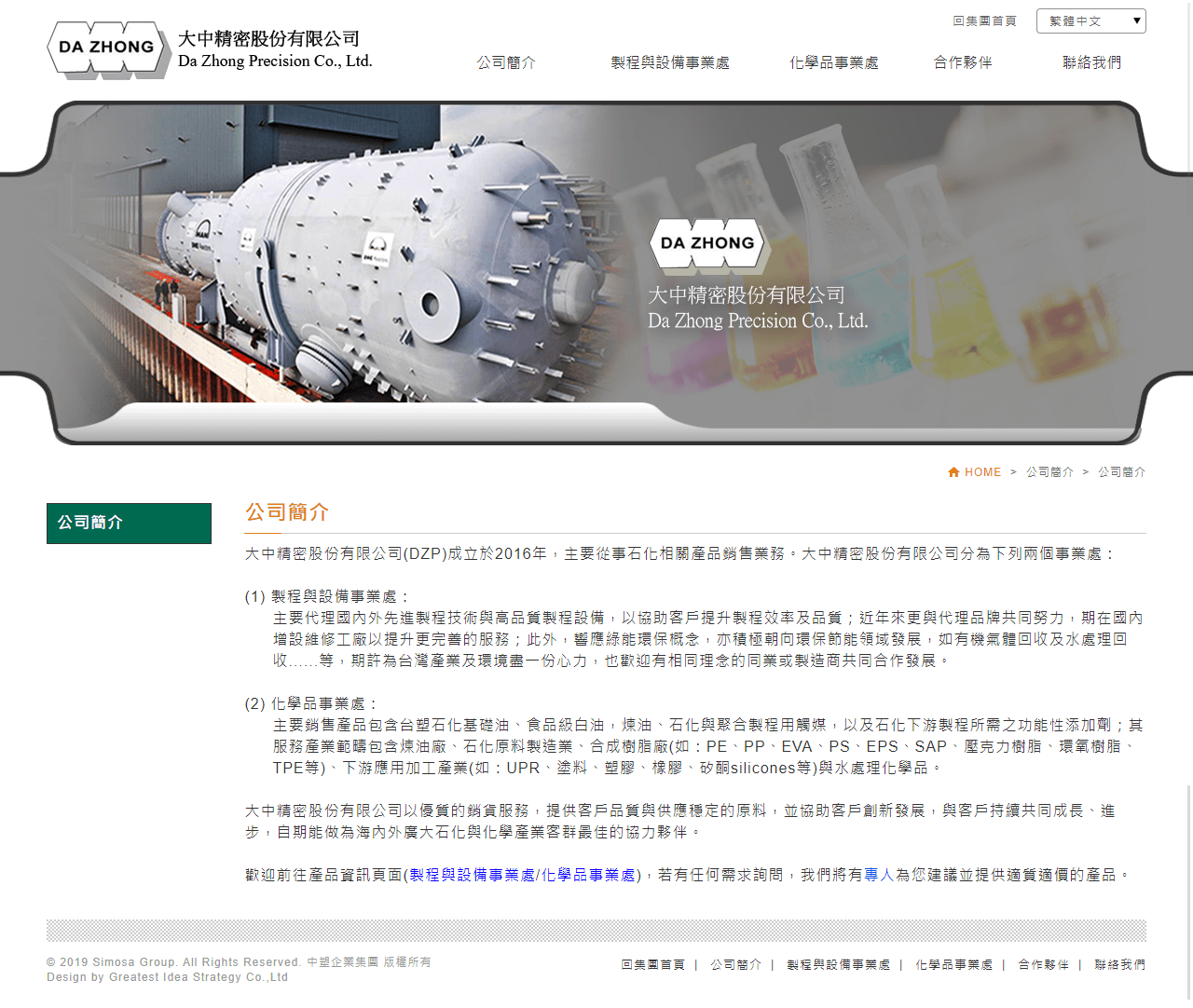Image resolution: width=1193 pixels, height=1008 pixels.
Task: Click middle 公司簡介 breadcrumb link
Action: tap(1049, 472)
